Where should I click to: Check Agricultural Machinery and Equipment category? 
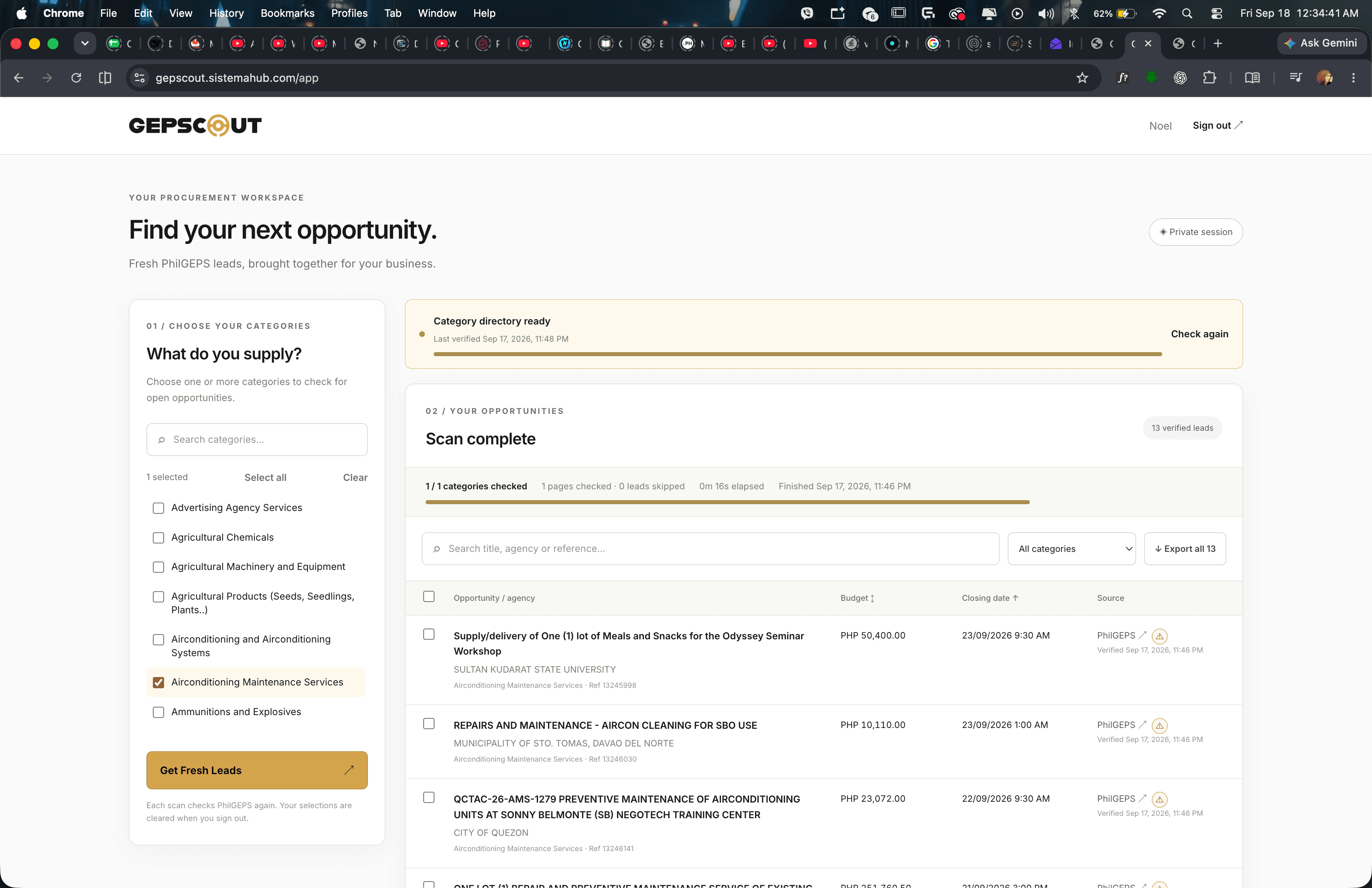click(158, 567)
